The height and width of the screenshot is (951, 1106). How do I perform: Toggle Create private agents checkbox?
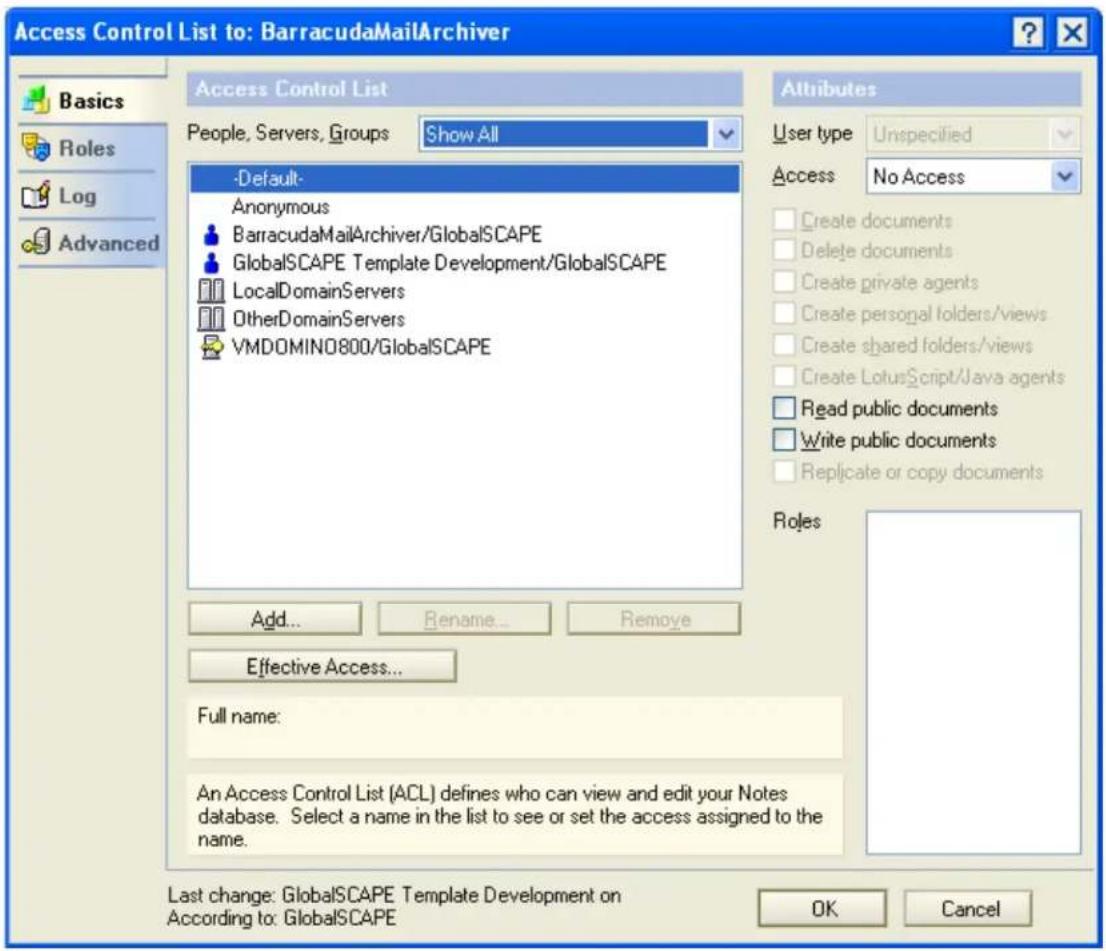(784, 281)
